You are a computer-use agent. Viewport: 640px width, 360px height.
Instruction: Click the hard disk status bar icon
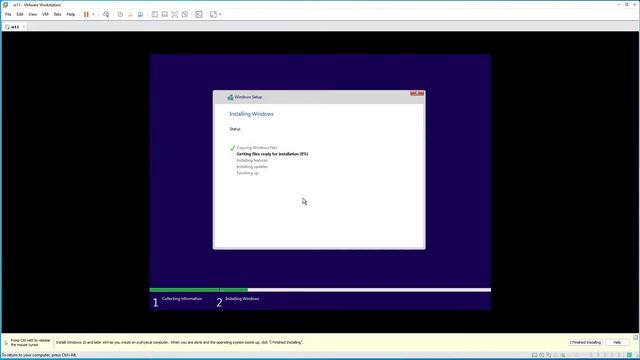534,355
